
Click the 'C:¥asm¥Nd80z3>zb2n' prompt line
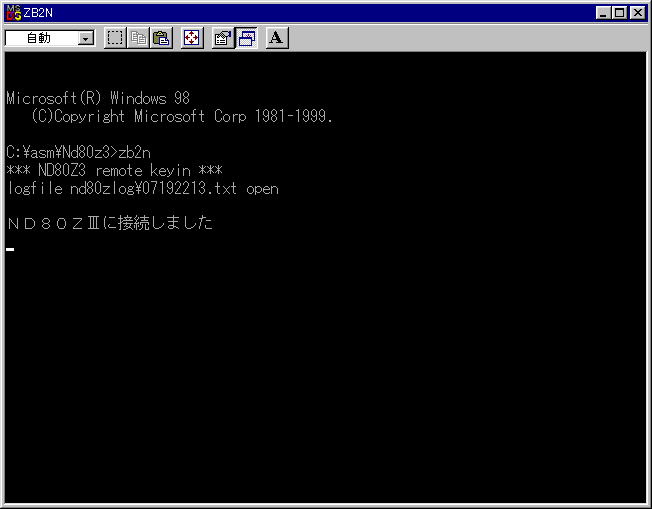[79, 153]
